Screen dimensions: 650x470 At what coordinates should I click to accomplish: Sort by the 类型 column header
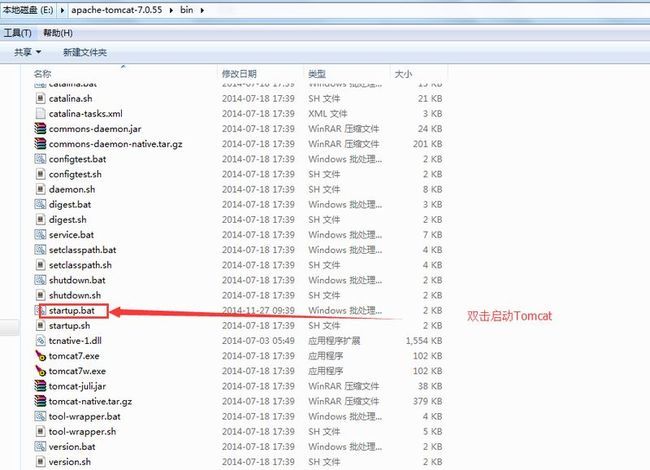point(317,74)
